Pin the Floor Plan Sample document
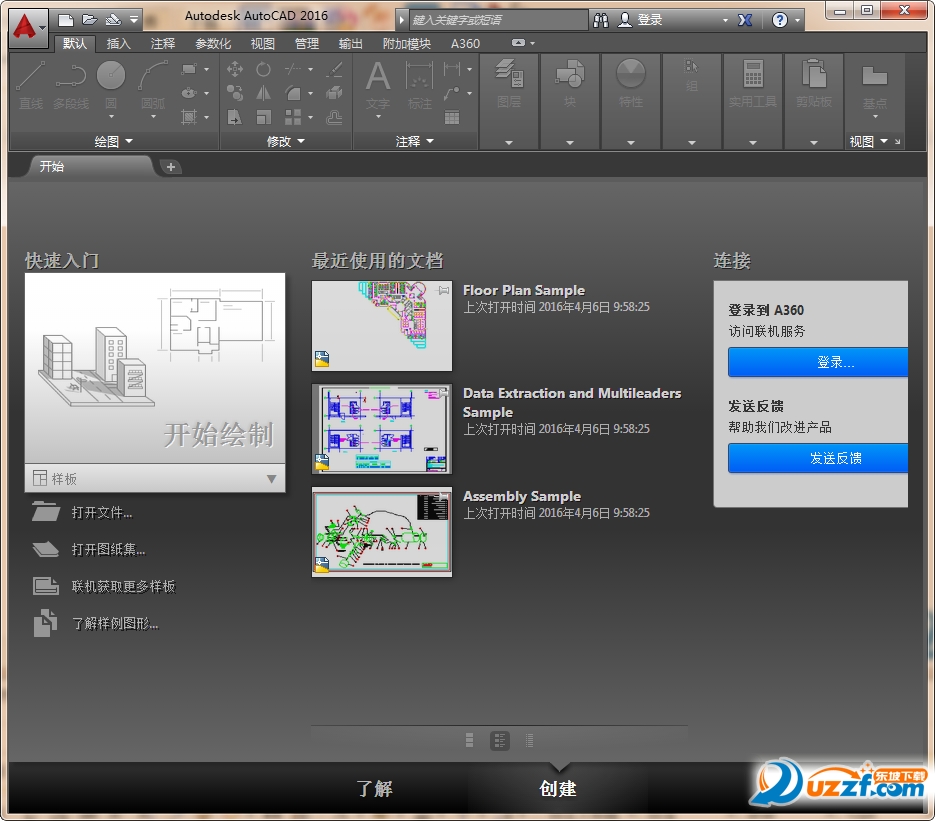The width and height of the screenshot is (935, 821). pos(444,290)
